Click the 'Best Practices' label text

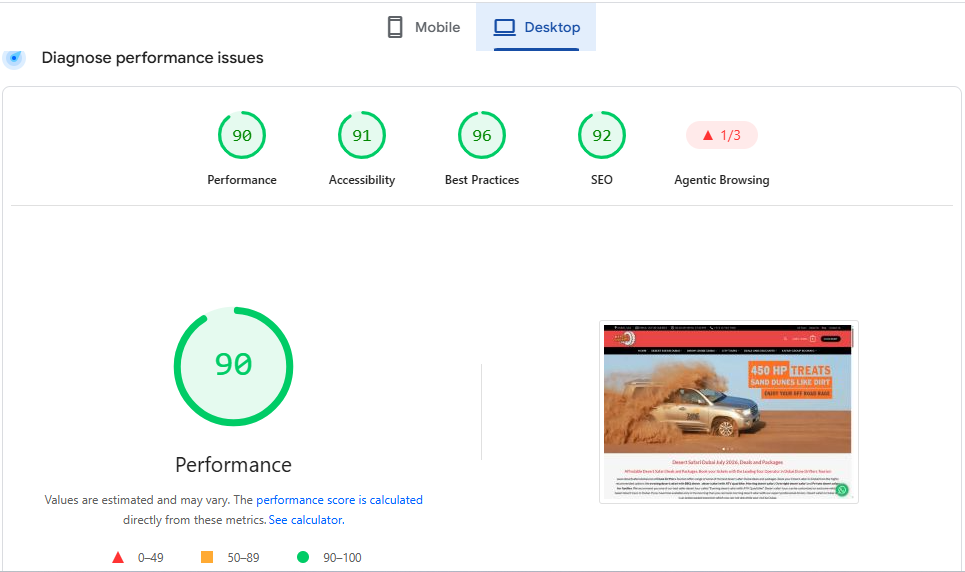[482, 180]
